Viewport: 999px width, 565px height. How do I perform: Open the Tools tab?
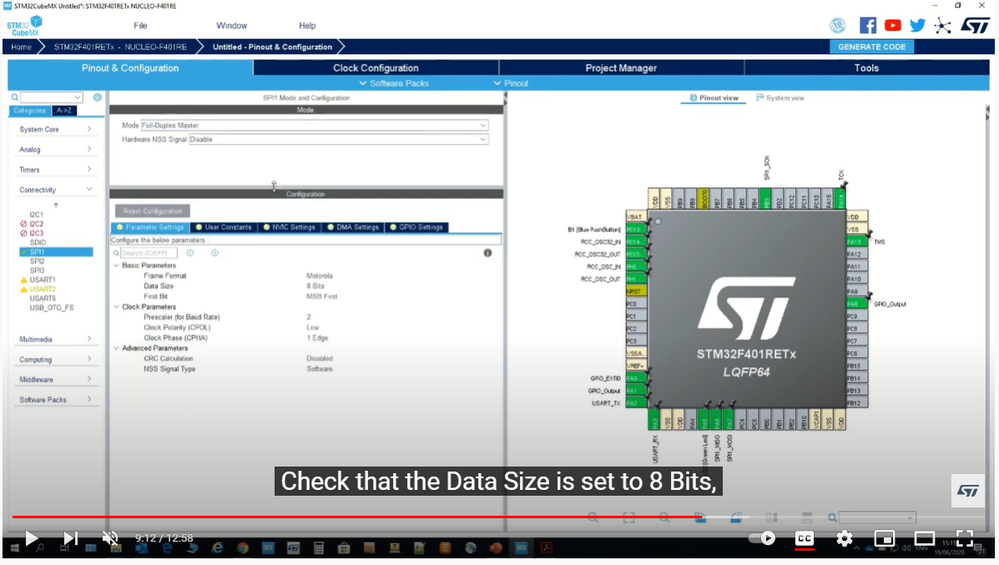[x=866, y=68]
